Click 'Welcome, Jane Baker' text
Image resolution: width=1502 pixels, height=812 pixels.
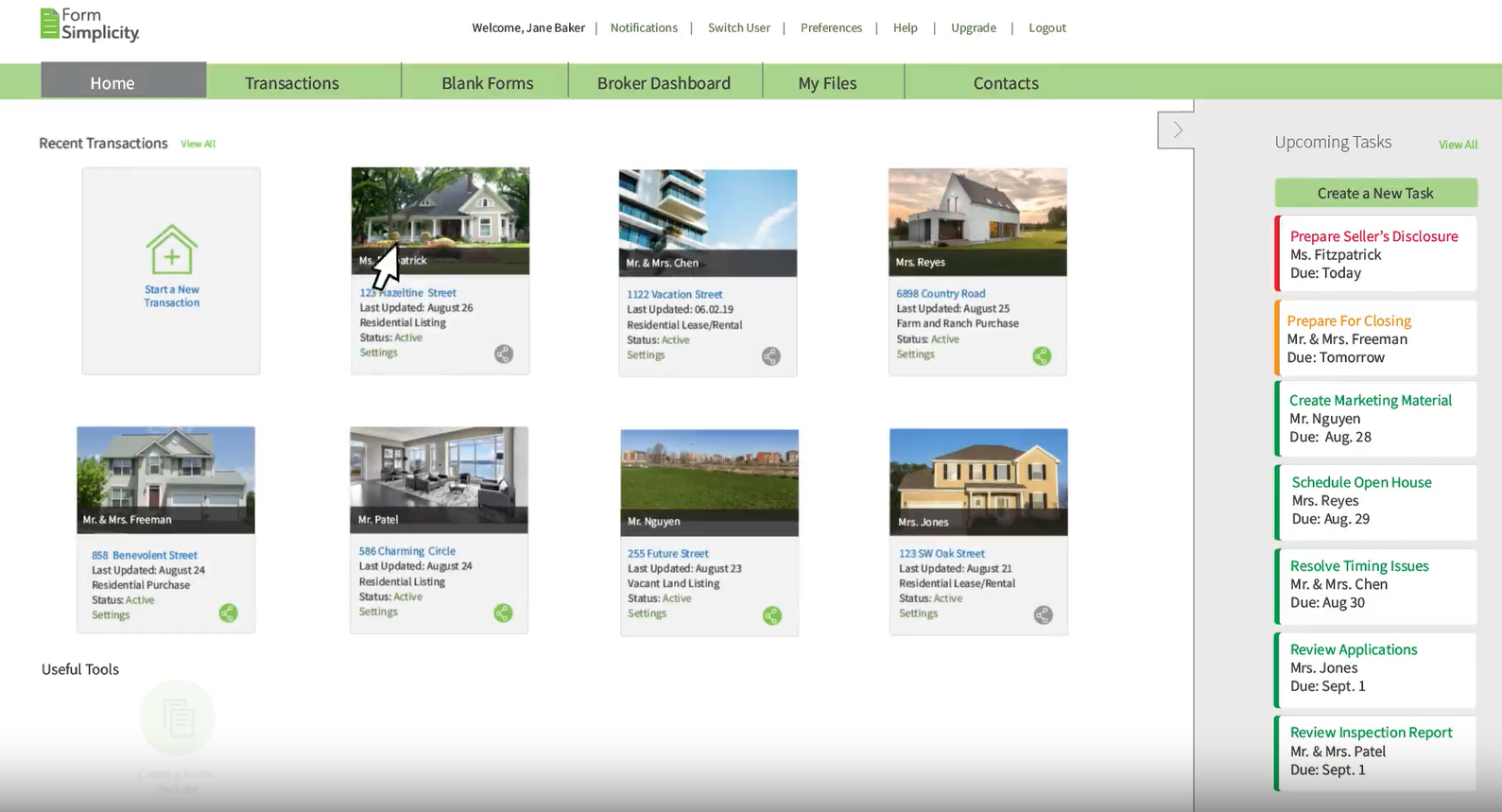pyautogui.click(x=528, y=27)
